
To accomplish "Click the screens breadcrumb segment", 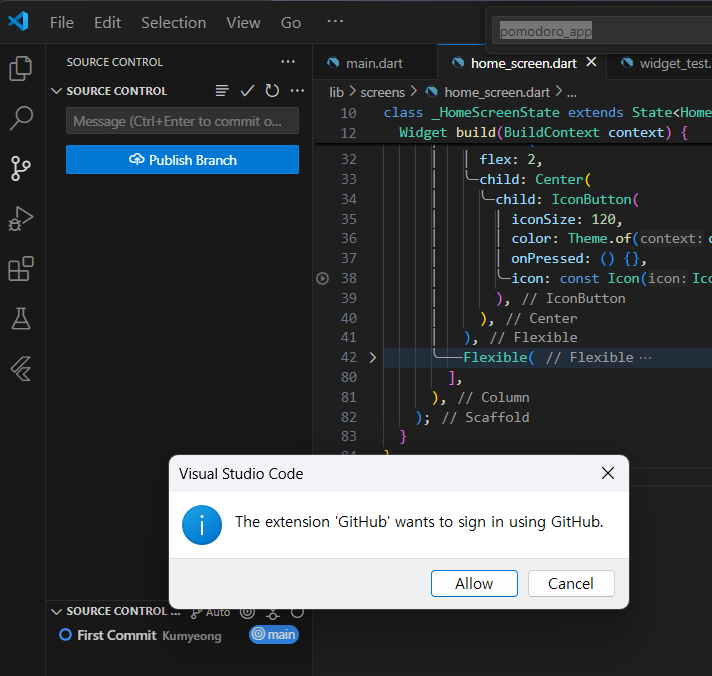I will (382, 92).
